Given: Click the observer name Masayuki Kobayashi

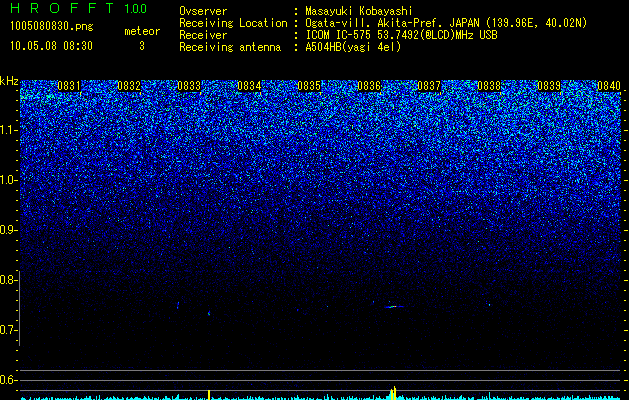Looking at the screenshot, I should (359, 11).
